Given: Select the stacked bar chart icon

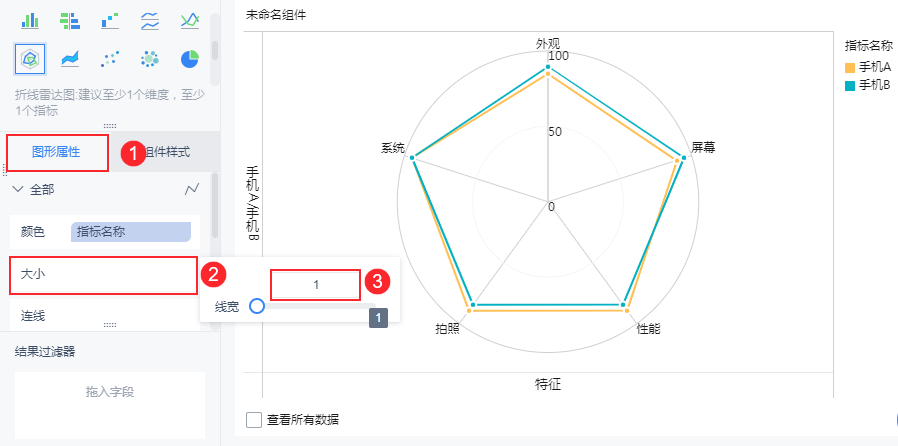Looking at the screenshot, I should click(70, 19).
